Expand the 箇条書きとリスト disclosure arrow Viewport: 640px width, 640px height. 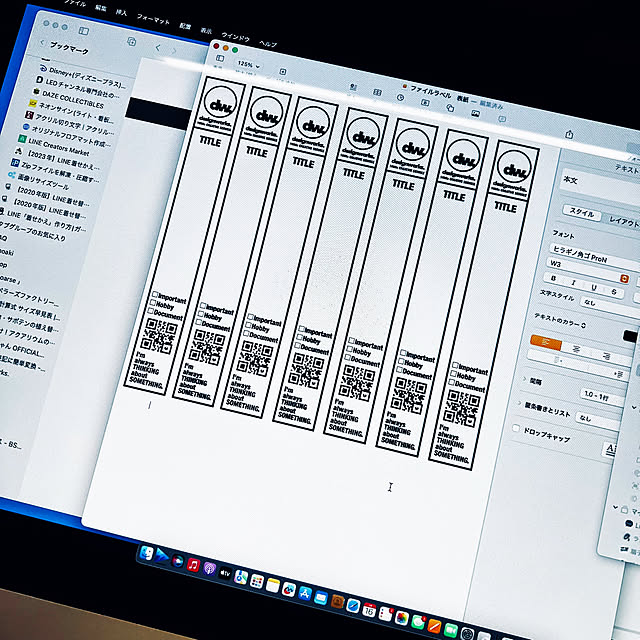pos(519,403)
